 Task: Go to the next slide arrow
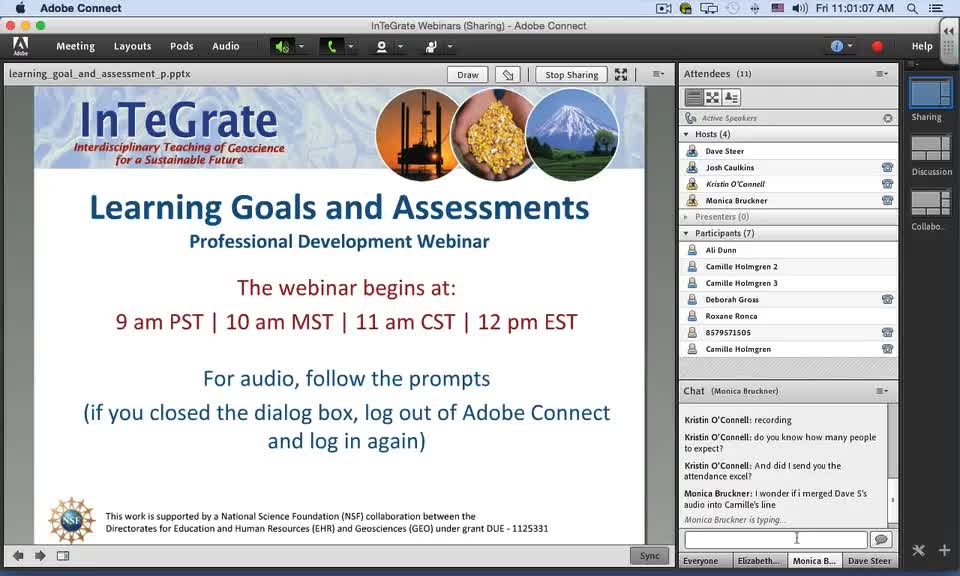tap(40, 556)
